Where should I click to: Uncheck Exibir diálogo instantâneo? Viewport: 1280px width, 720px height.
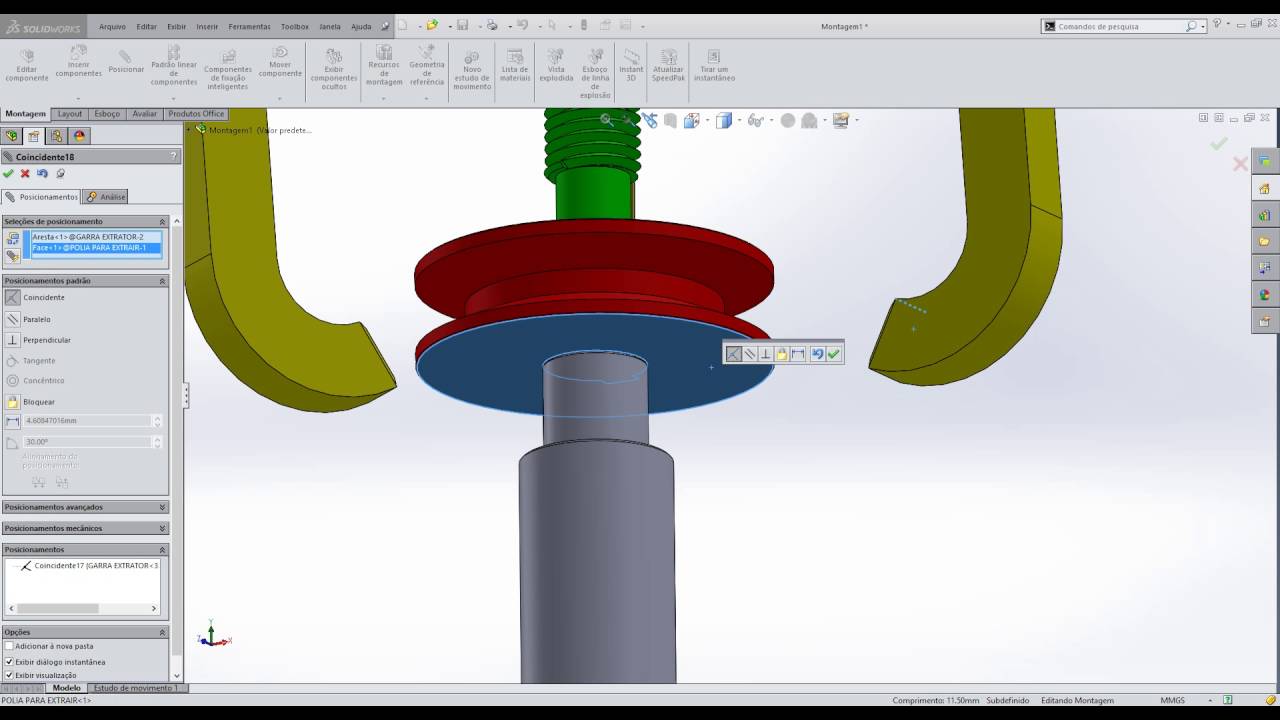click(x=10, y=662)
